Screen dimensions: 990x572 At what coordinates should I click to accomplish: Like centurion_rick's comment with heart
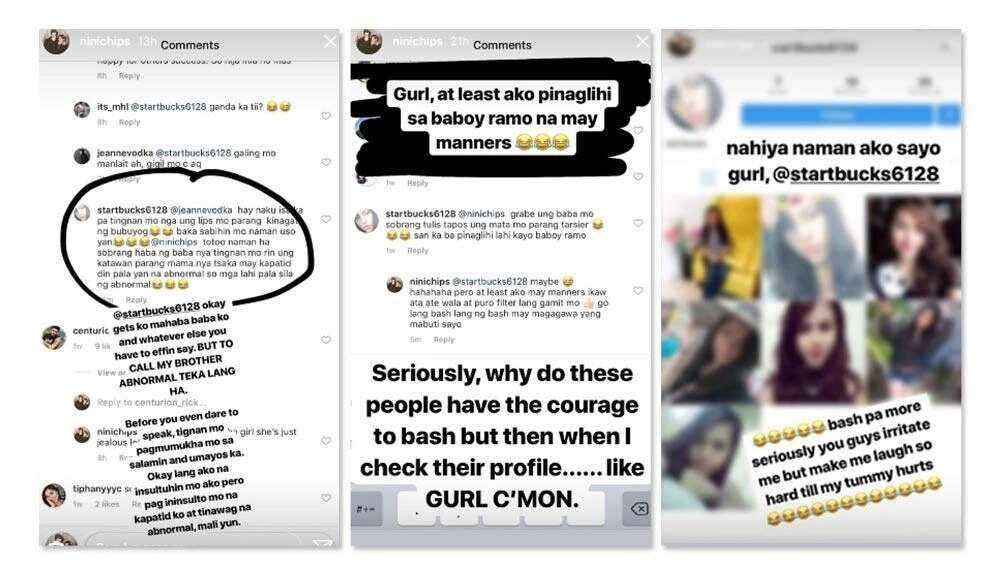click(x=326, y=340)
